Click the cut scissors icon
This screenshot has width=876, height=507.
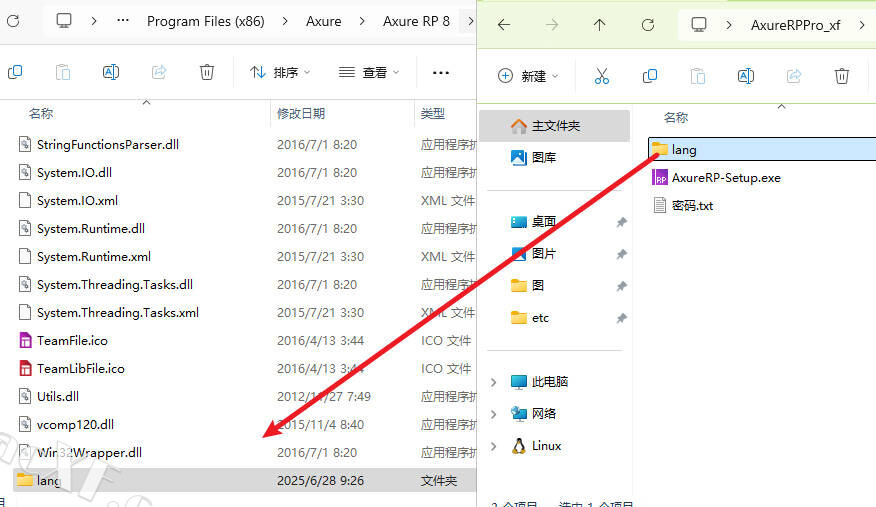[602, 76]
